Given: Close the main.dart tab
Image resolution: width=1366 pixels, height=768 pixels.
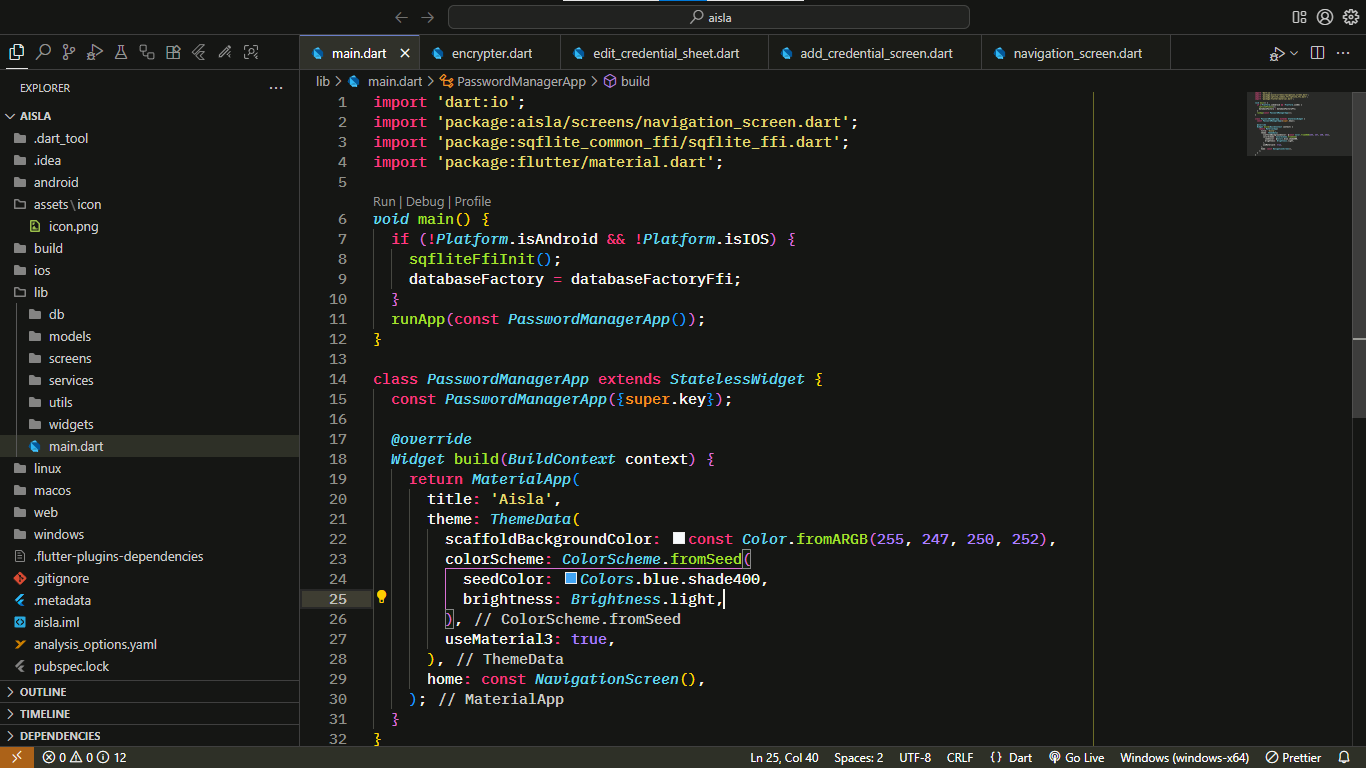Looking at the screenshot, I should click(x=405, y=53).
